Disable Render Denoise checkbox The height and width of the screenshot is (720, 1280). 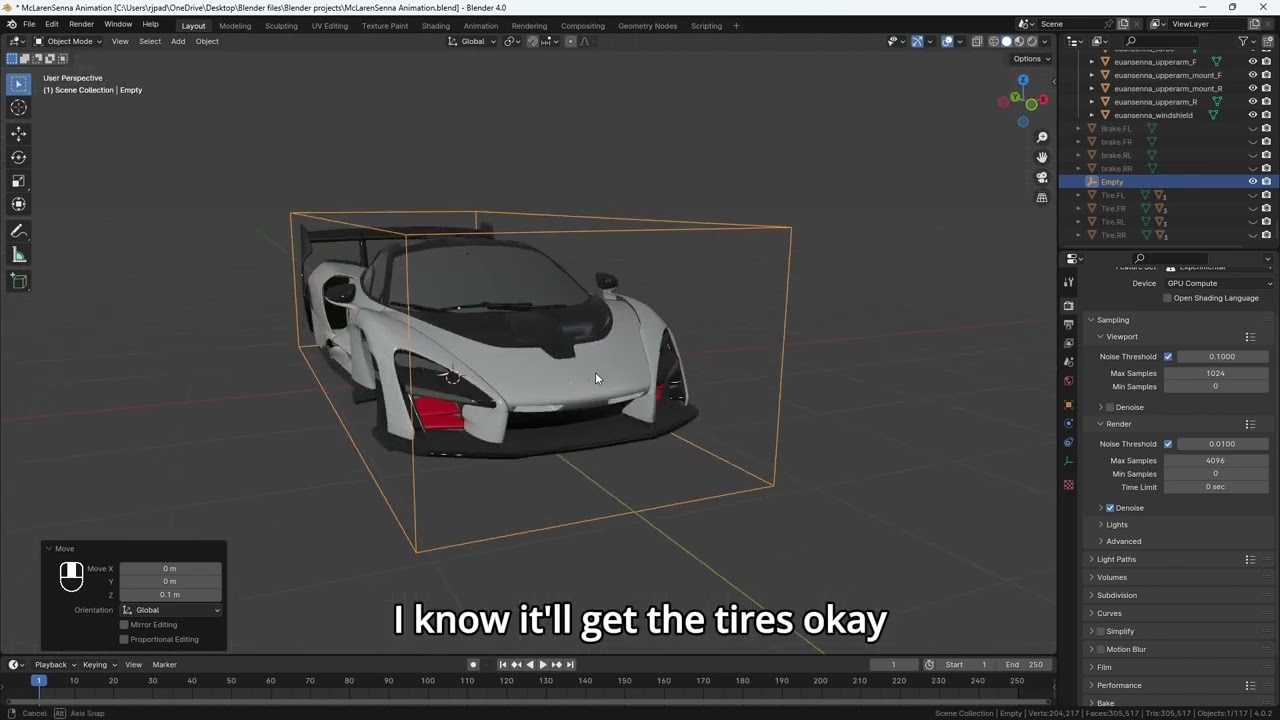pyautogui.click(x=1110, y=508)
